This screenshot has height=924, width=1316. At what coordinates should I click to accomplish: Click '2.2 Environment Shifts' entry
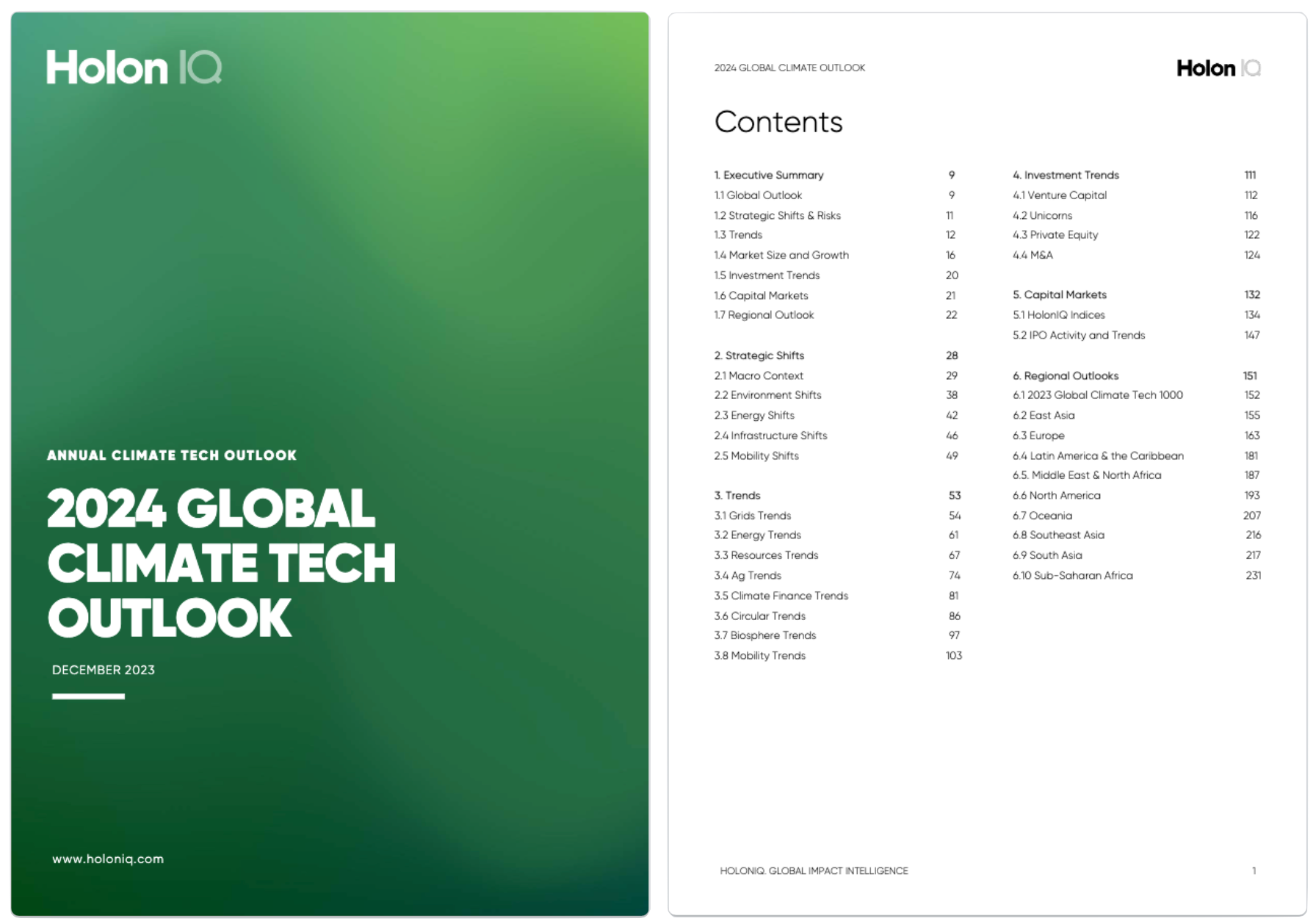767,395
